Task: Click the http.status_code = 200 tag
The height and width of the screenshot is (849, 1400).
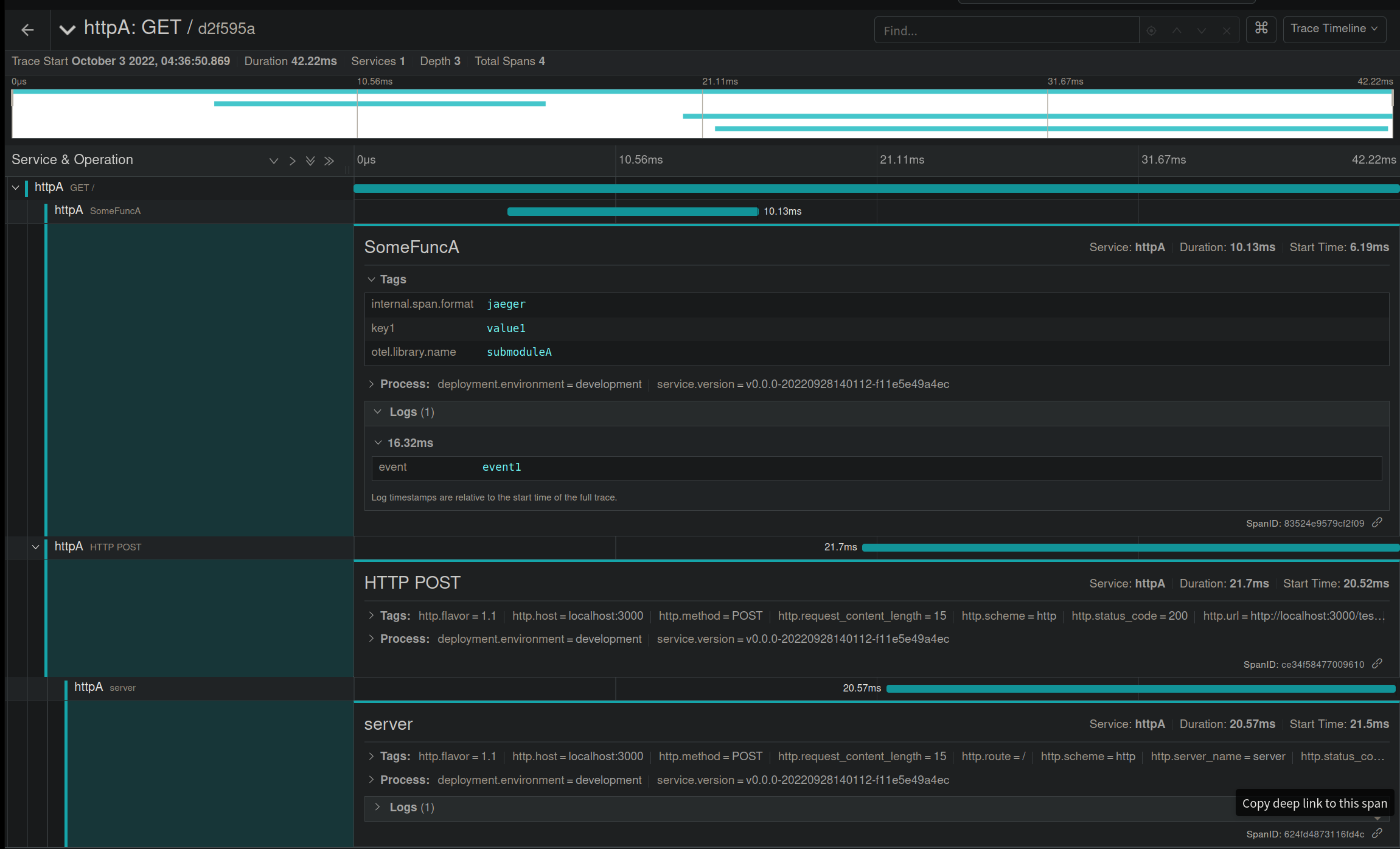Action: pos(1129,615)
